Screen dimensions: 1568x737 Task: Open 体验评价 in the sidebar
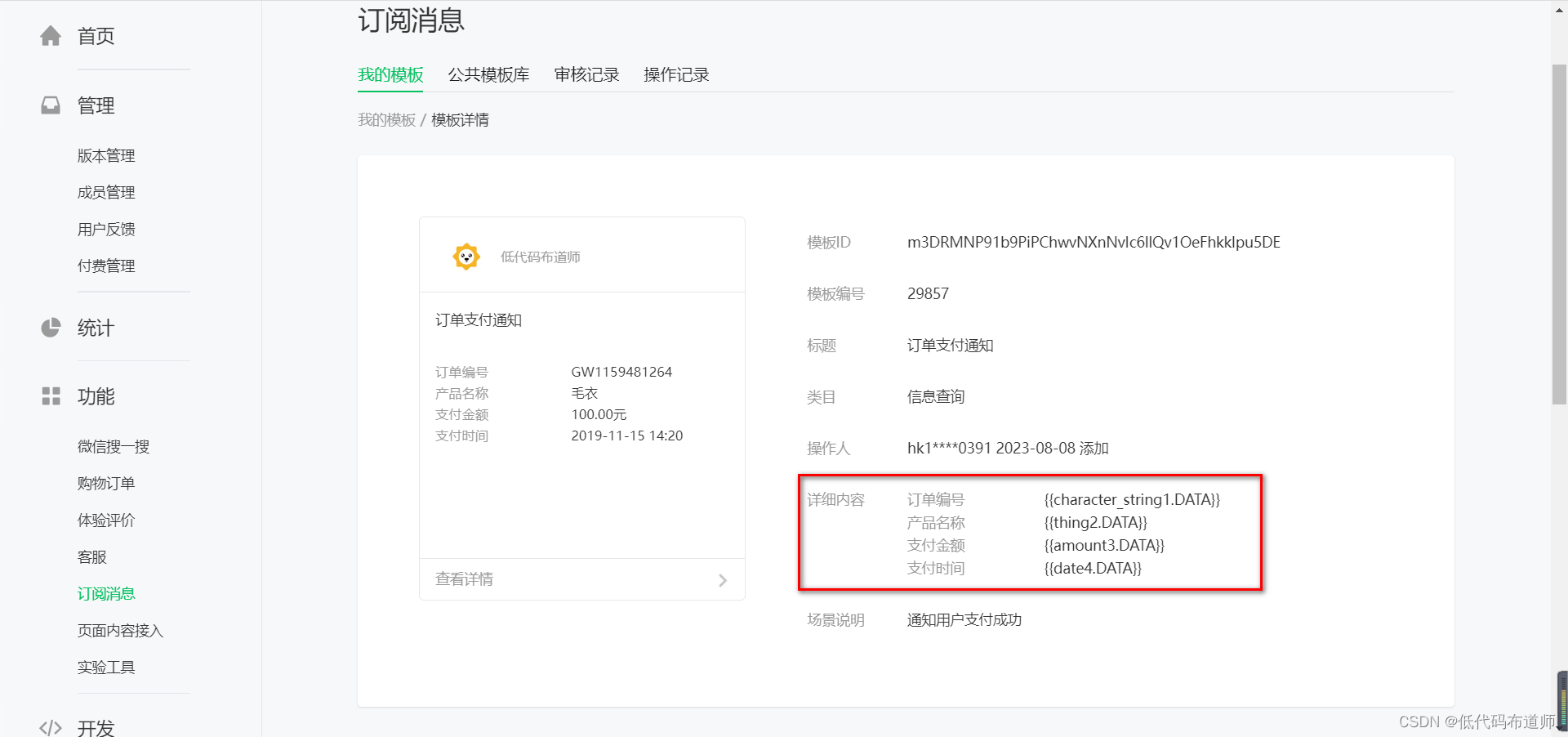[x=106, y=520]
